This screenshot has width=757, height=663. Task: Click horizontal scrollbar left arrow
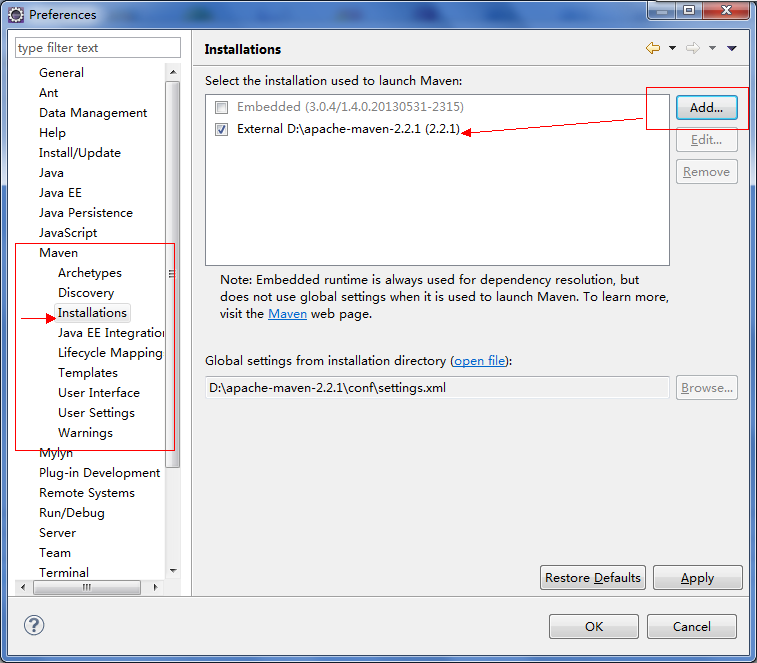[23, 587]
